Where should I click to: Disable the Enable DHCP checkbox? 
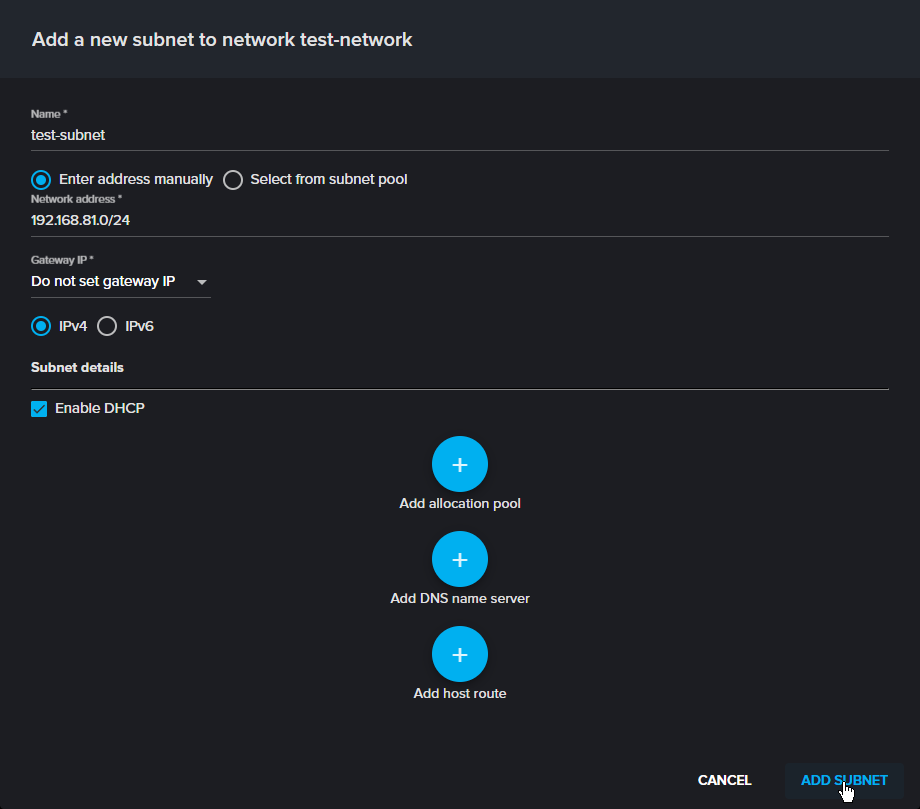click(39, 408)
